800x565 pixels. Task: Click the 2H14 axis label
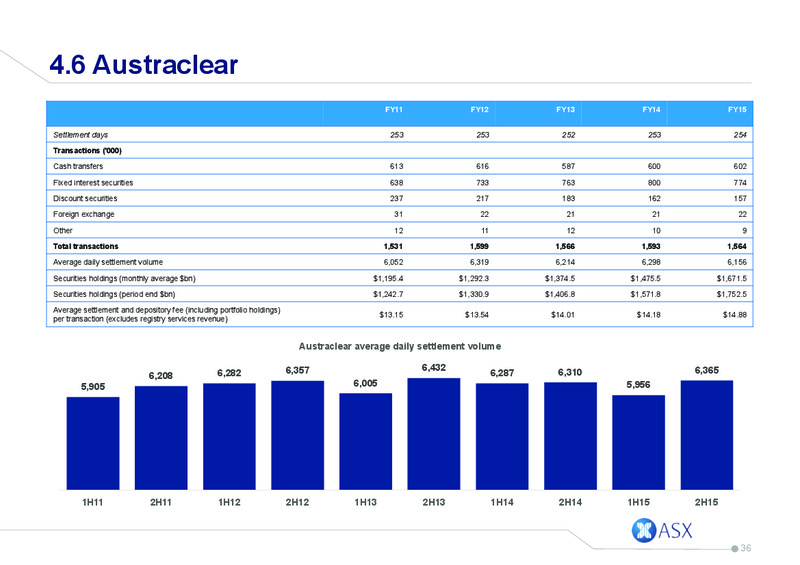tap(570, 503)
